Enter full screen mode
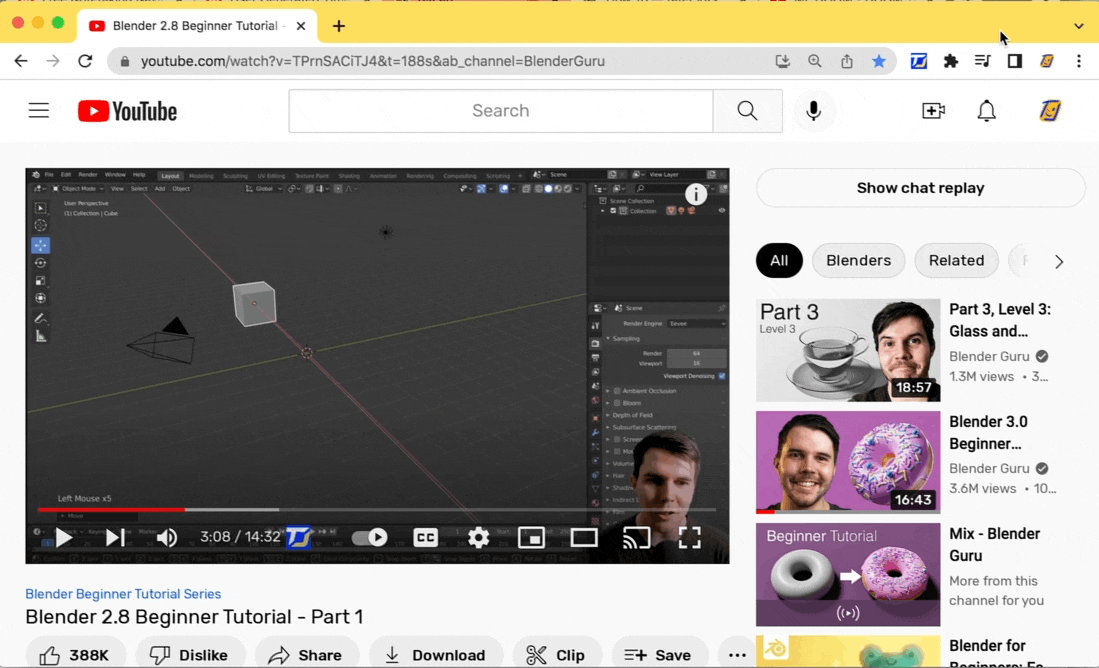 tap(690, 538)
